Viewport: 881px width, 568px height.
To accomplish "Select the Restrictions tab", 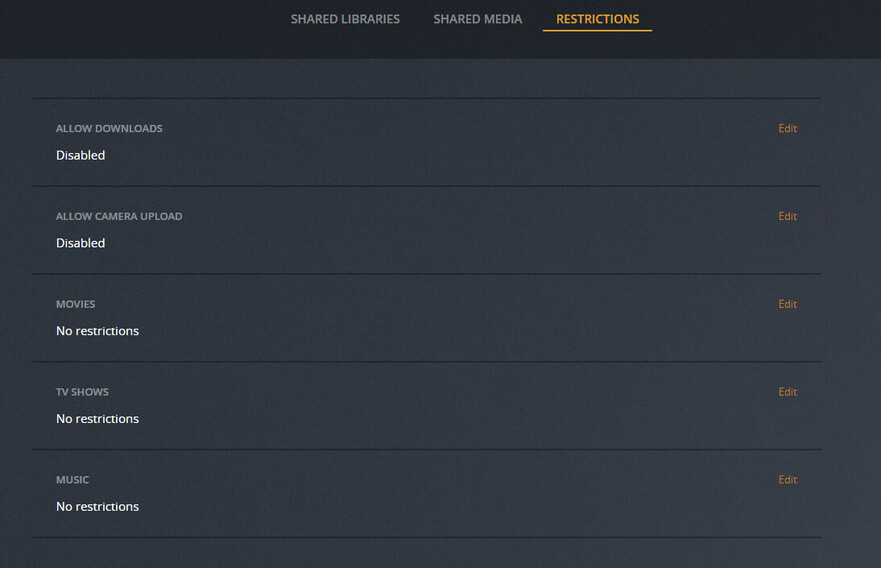I will point(597,19).
